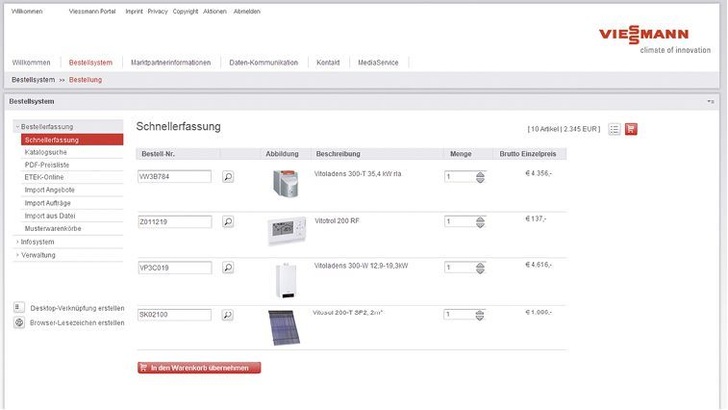Collapse the Bestellerfassung tree section
728x410 pixels.
(x=18, y=126)
